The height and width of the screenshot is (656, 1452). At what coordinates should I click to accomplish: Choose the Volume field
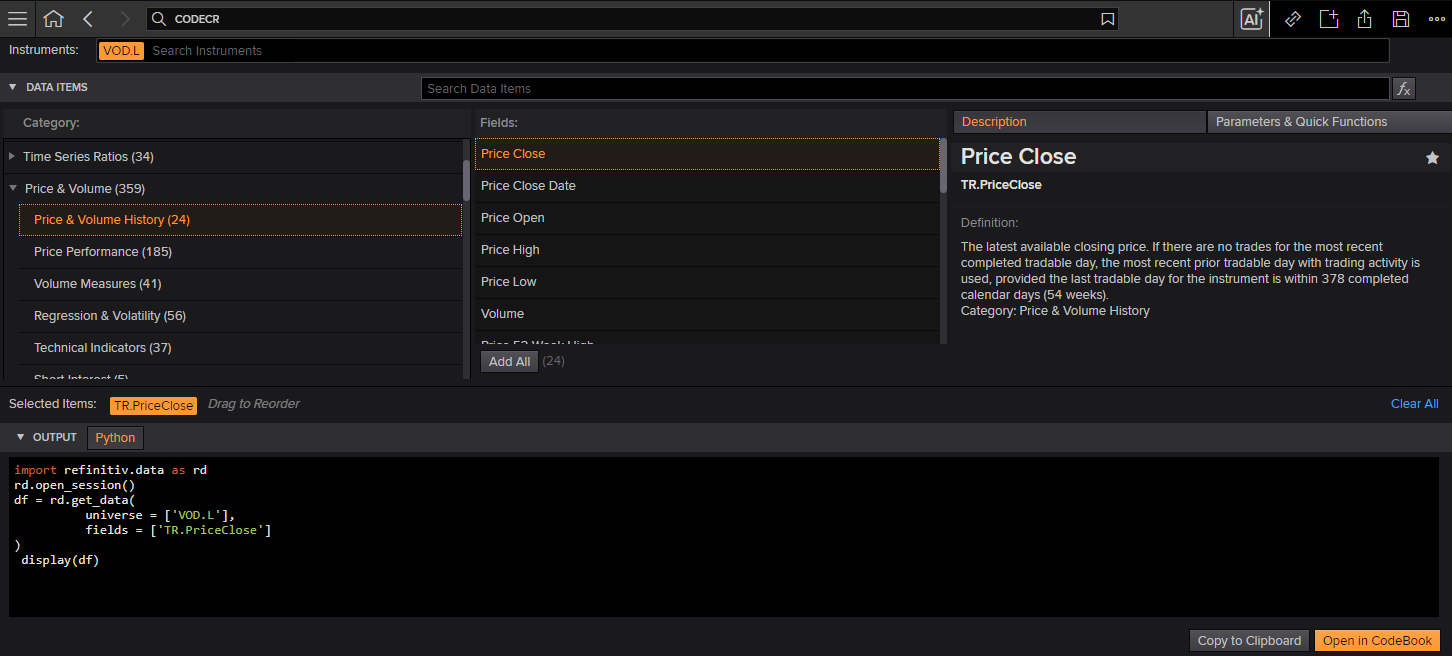click(707, 314)
